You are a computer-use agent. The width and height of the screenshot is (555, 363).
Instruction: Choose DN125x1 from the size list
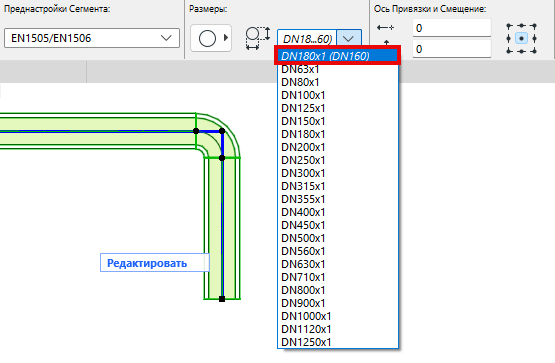(338, 108)
